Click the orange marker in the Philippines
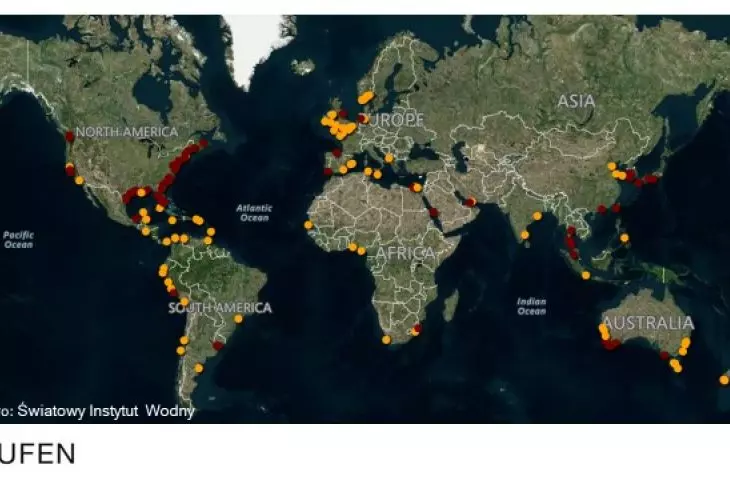Viewport: 730px width, 480px height. coord(624,238)
